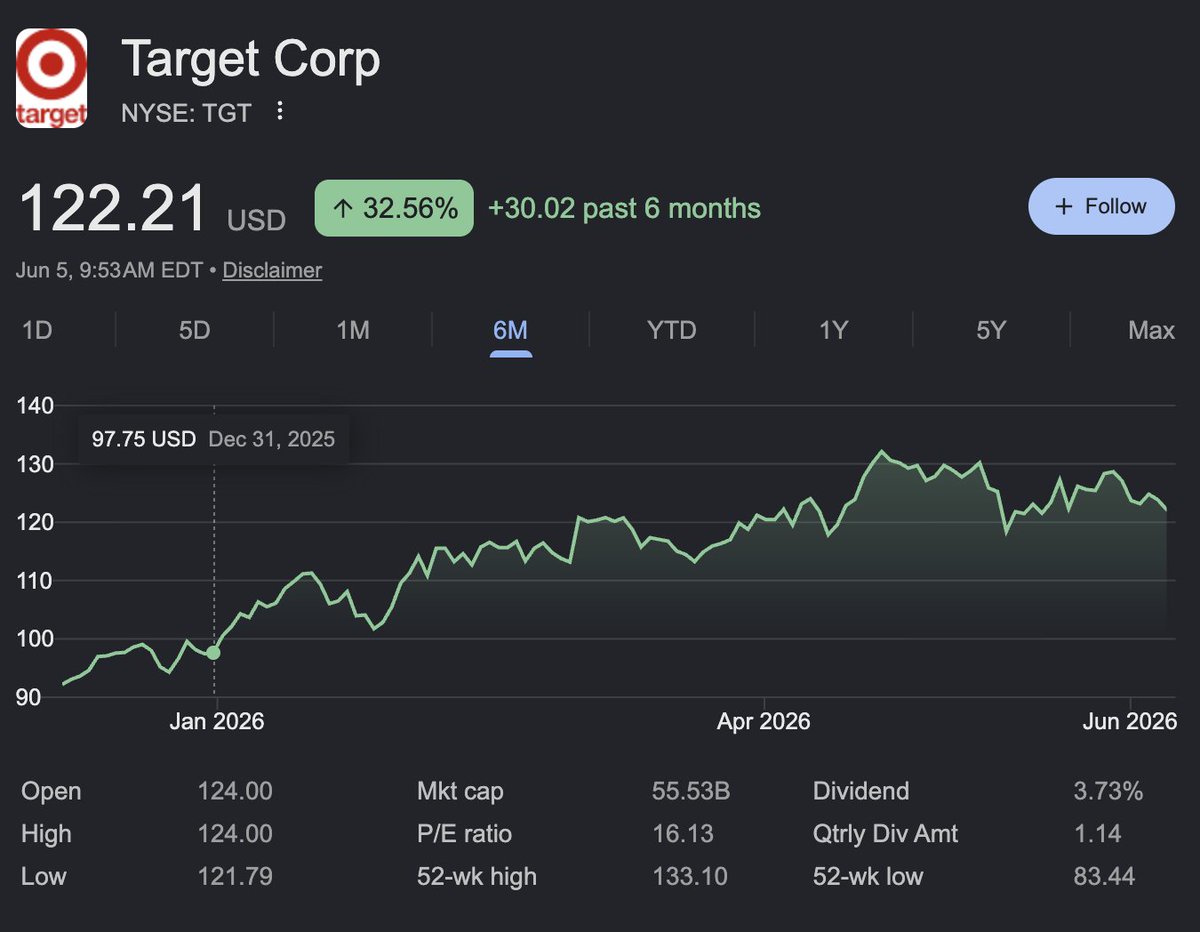Click the P/E ratio label
This screenshot has width=1200, height=932.
tap(464, 834)
